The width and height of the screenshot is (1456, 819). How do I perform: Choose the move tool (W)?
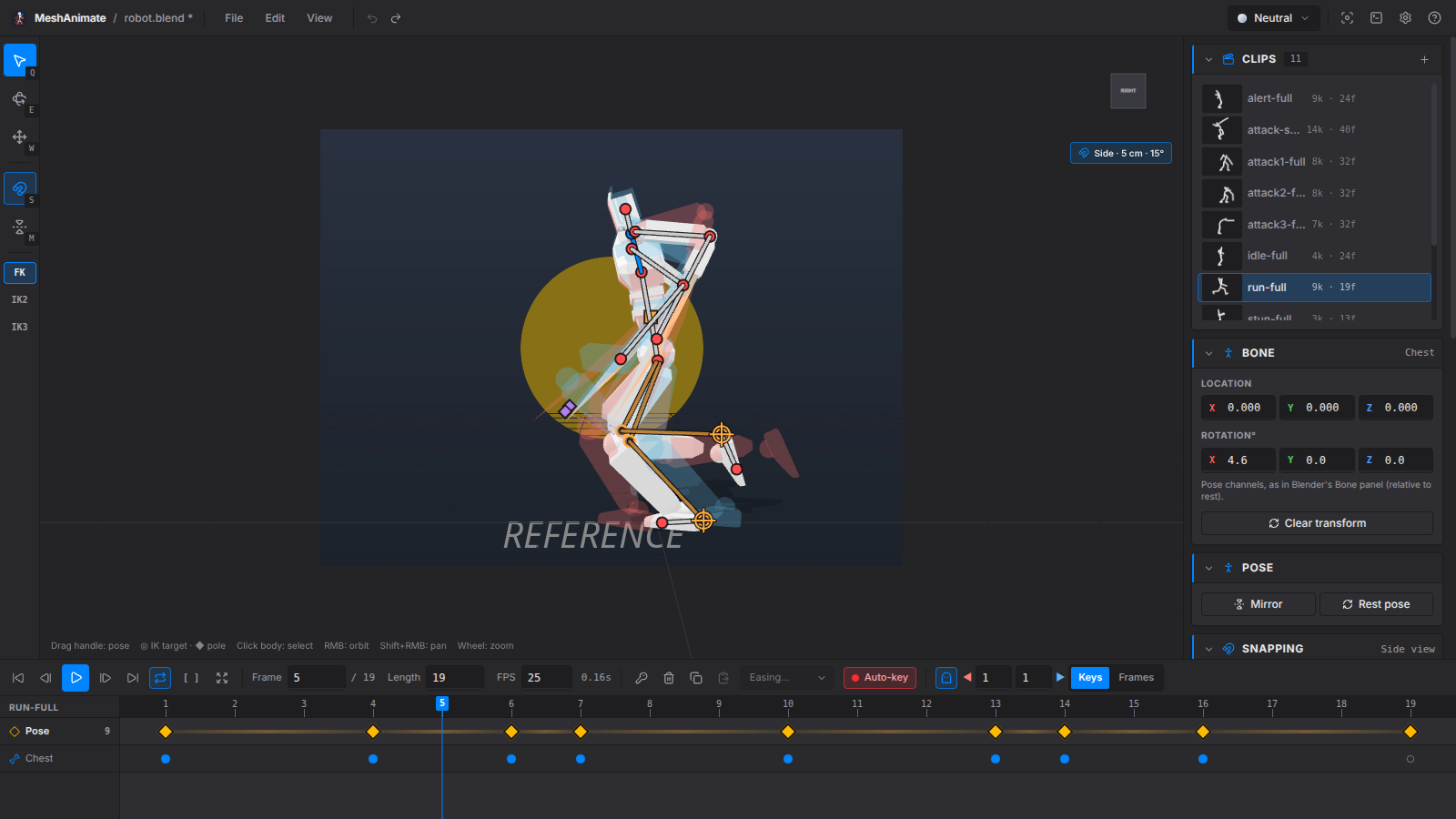(x=20, y=136)
